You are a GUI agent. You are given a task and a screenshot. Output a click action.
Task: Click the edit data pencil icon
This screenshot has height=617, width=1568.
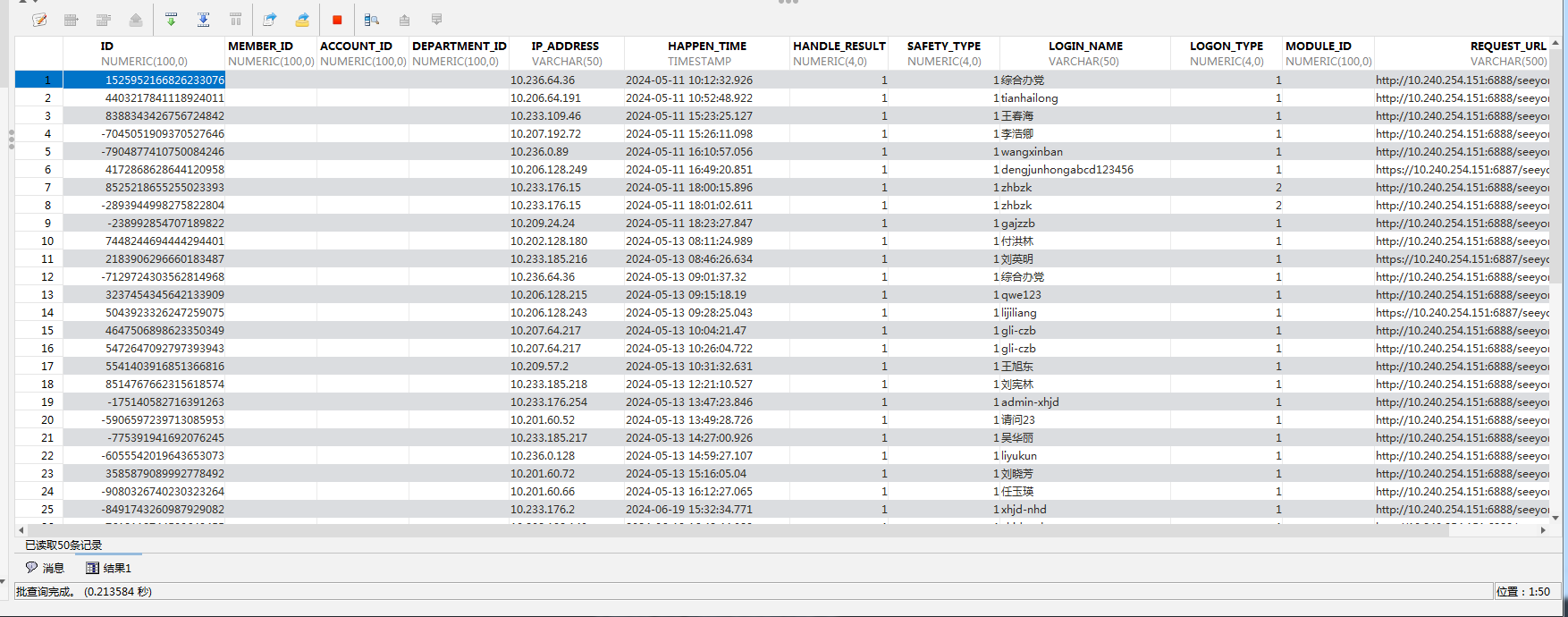pos(39,20)
